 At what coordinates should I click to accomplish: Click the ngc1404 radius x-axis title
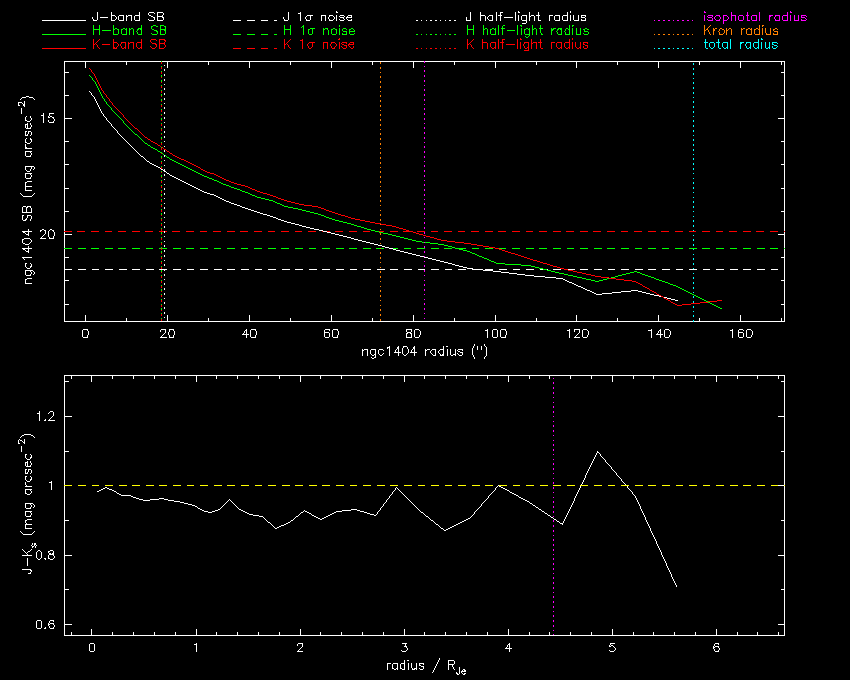coord(423,353)
